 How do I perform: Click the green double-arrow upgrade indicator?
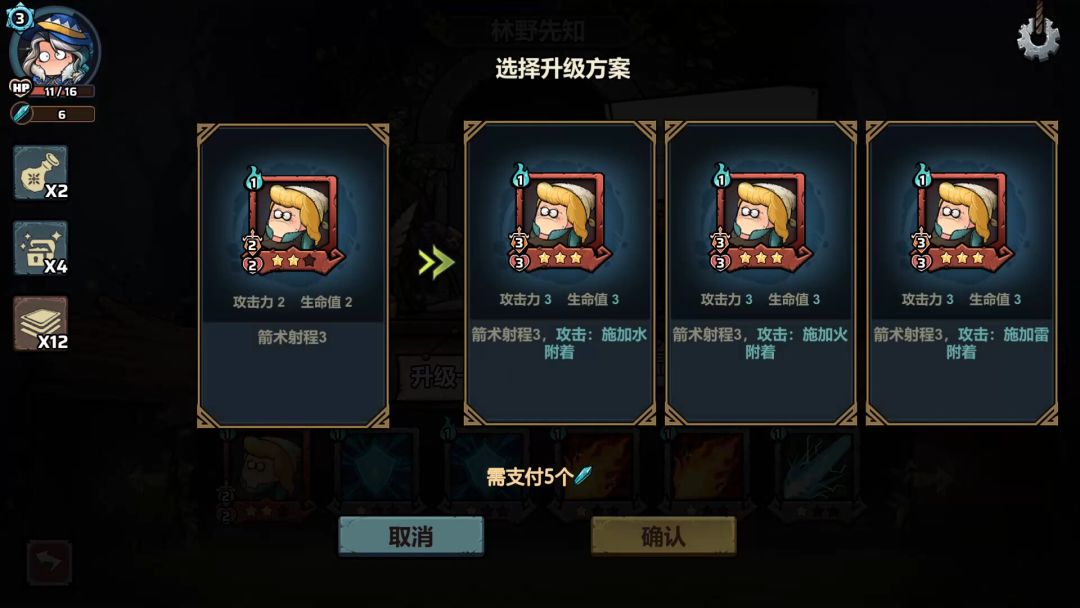(x=437, y=262)
